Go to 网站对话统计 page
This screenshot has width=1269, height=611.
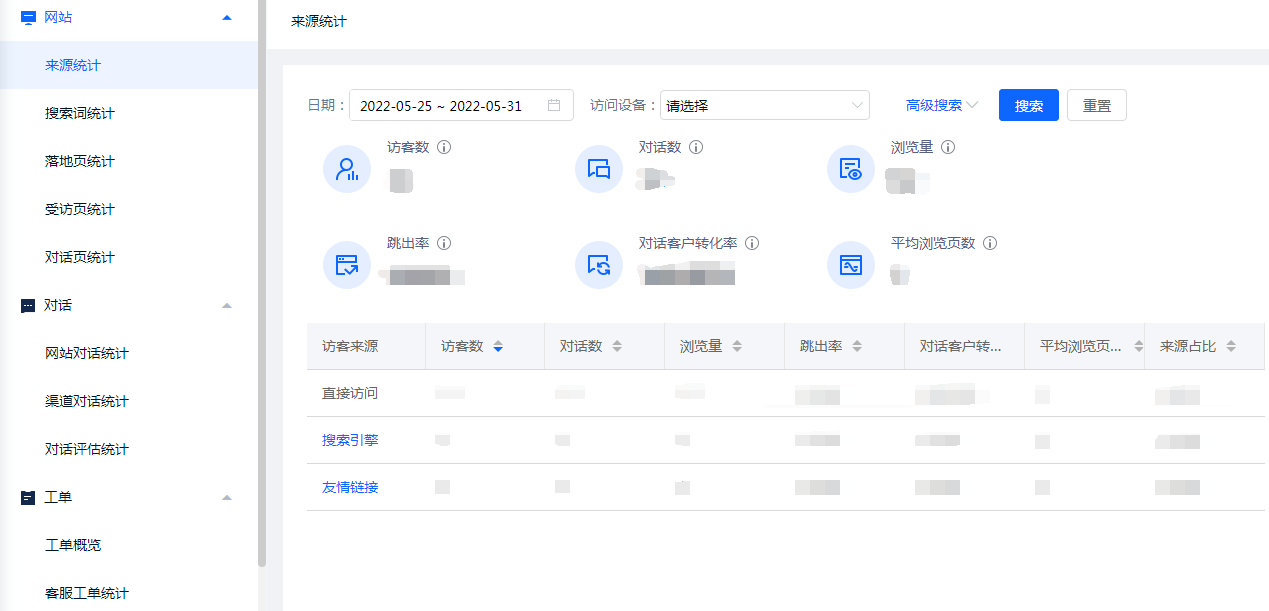tap(87, 353)
